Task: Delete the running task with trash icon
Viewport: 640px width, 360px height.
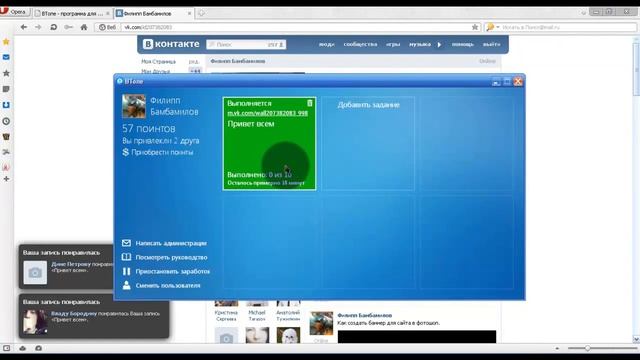Action: 310,103
